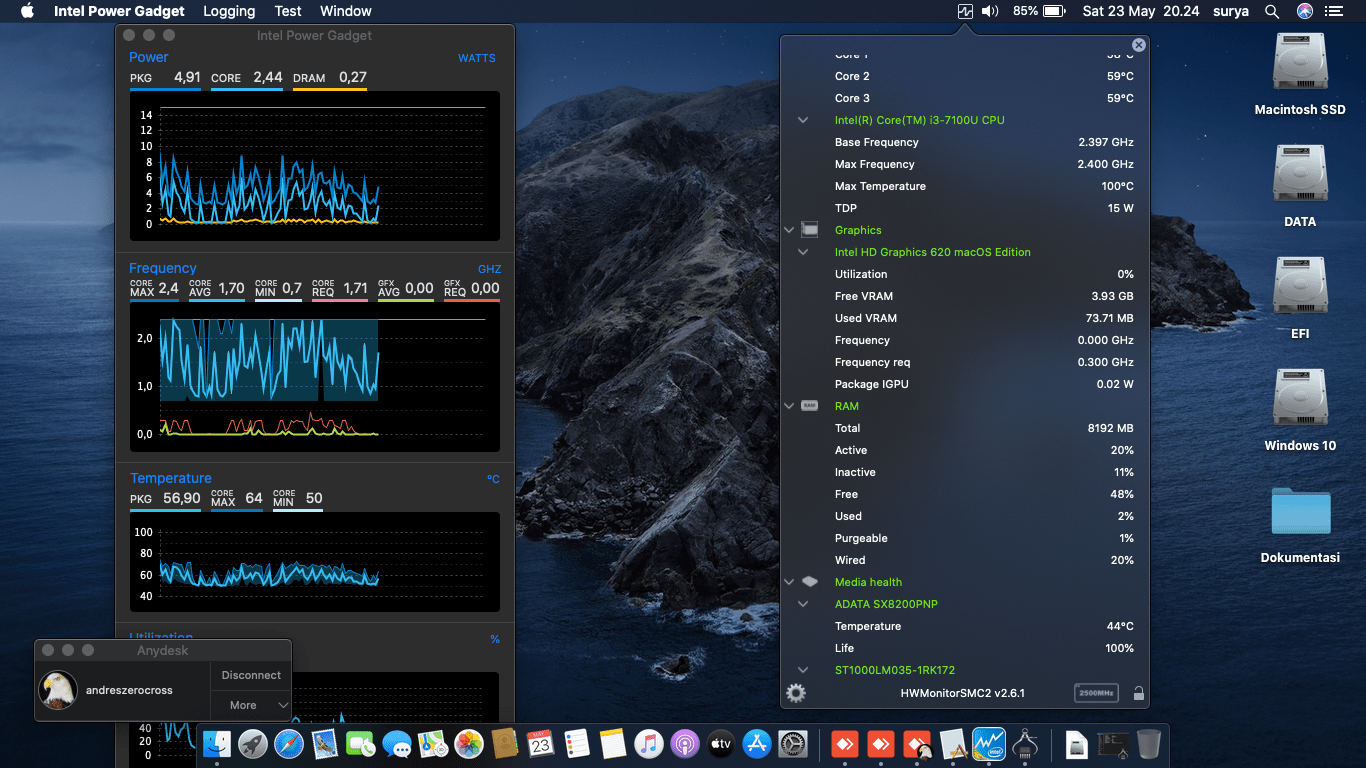Collapse the Media health group
Viewport: 1366px width, 768px height.
(x=789, y=582)
